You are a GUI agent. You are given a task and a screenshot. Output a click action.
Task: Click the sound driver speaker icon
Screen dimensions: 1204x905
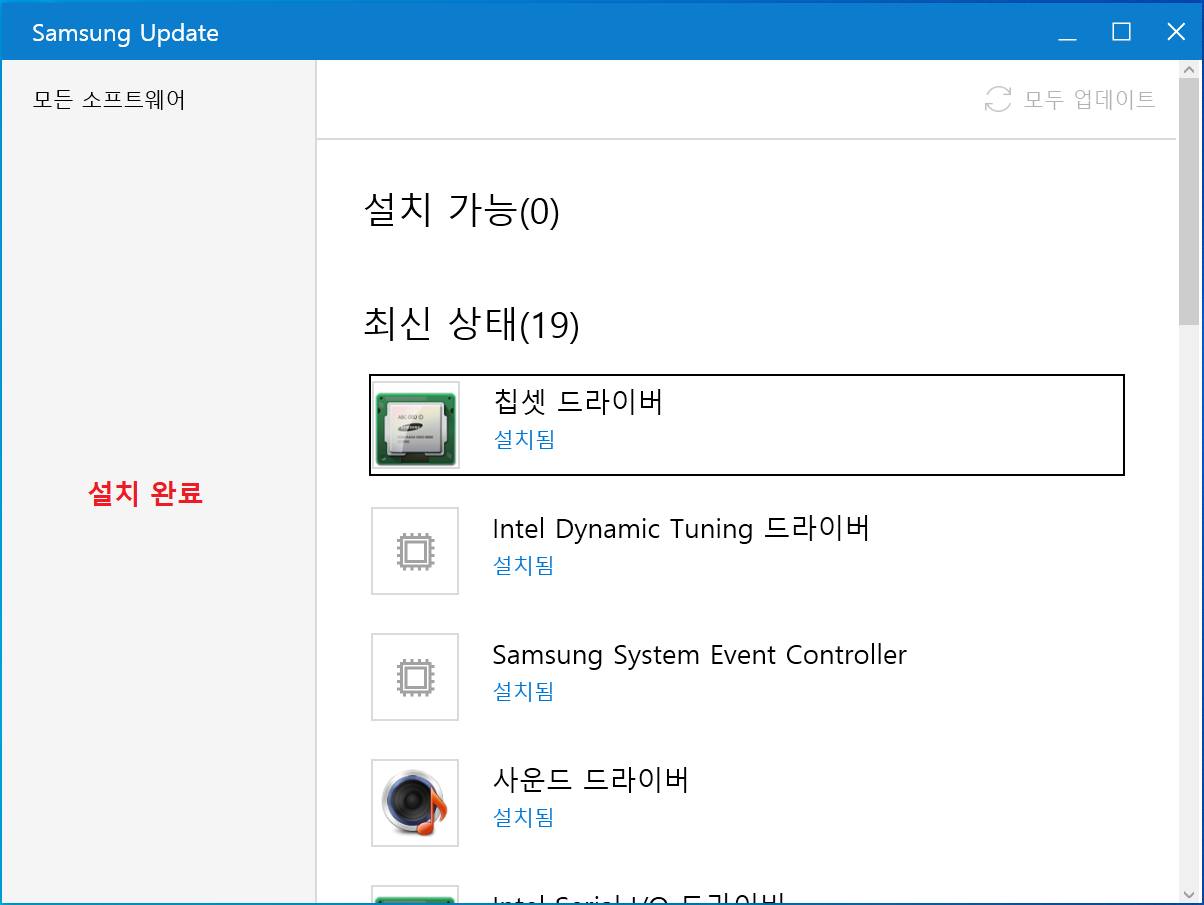click(415, 803)
